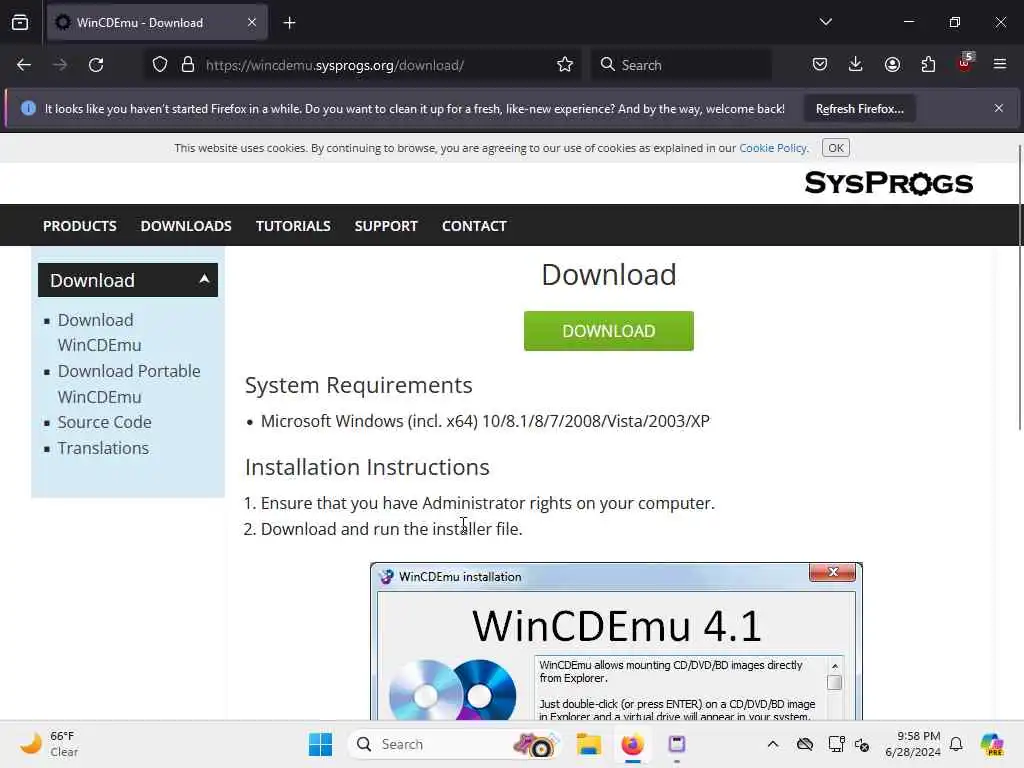
Task: Collapse the Download sidebar section
Action: pos(128,280)
